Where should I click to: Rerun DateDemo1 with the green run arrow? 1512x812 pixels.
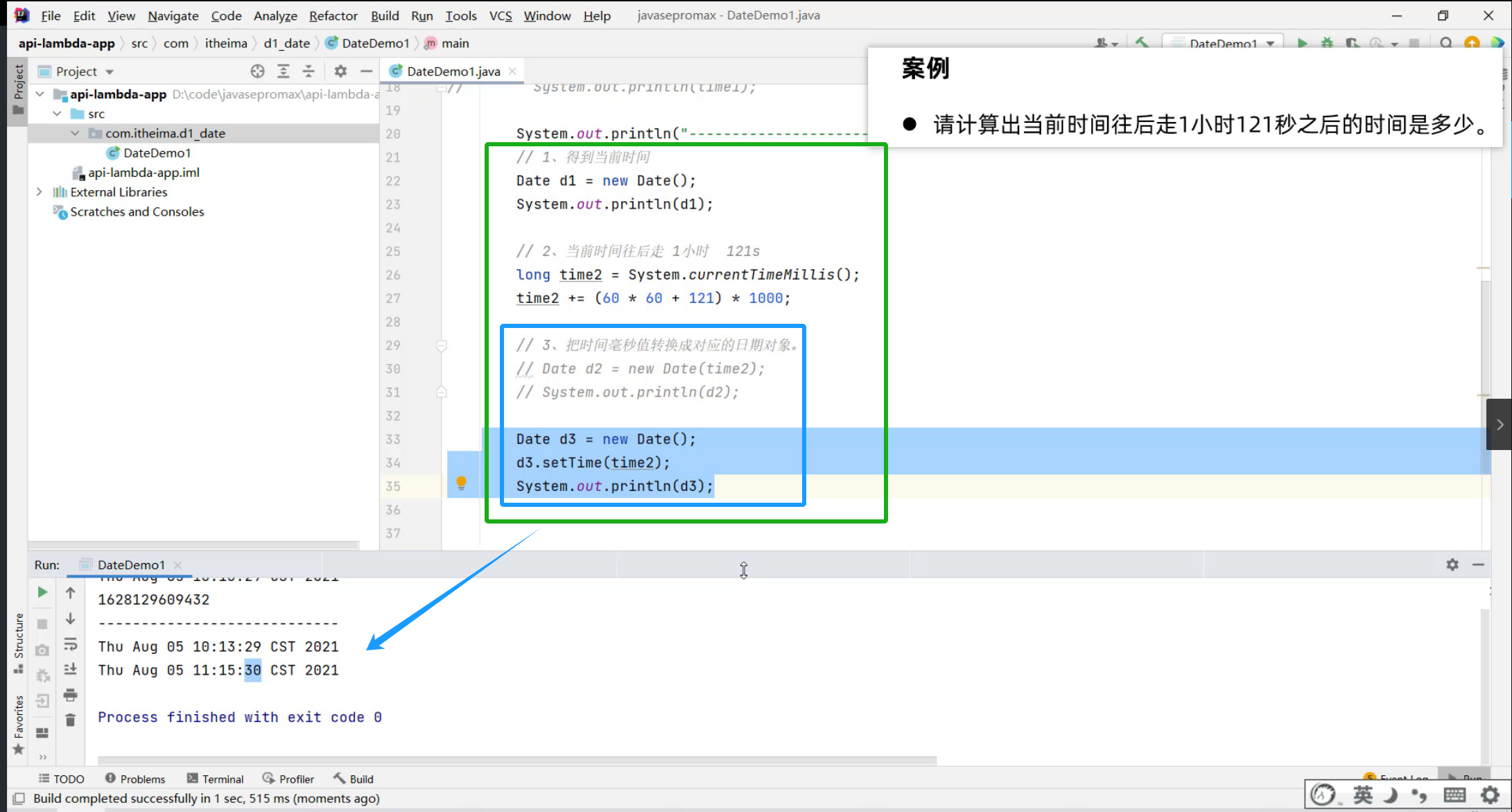[x=42, y=592]
